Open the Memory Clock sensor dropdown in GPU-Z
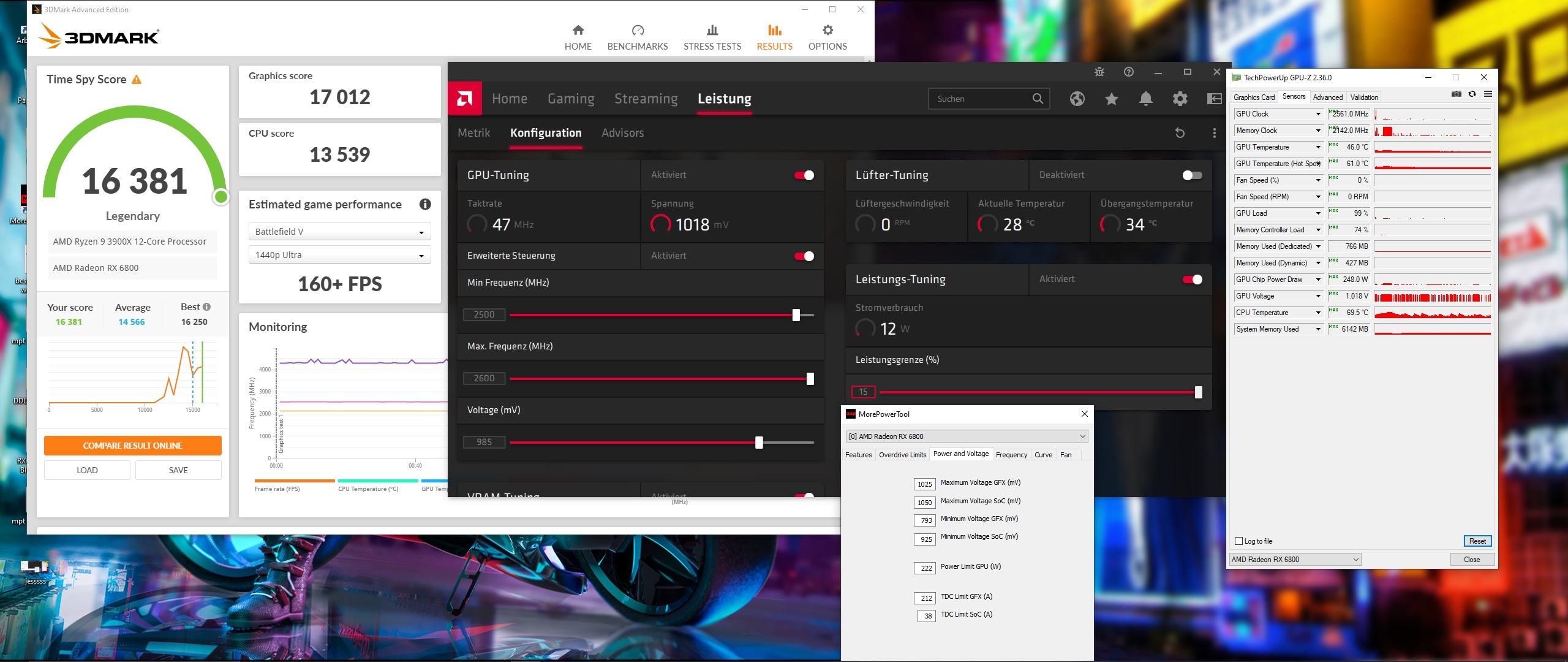1568x662 pixels. (1318, 131)
